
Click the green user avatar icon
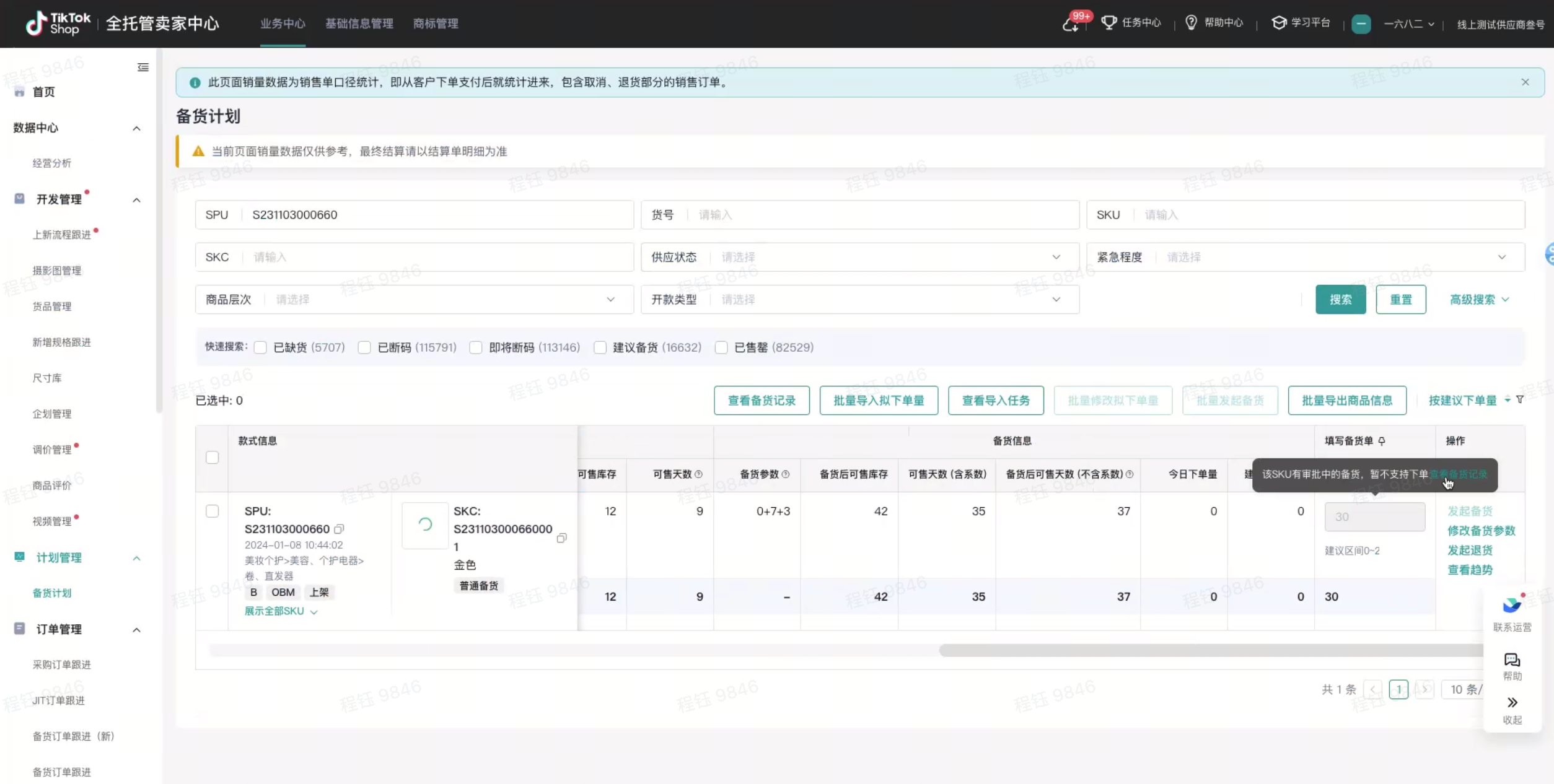[1361, 24]
